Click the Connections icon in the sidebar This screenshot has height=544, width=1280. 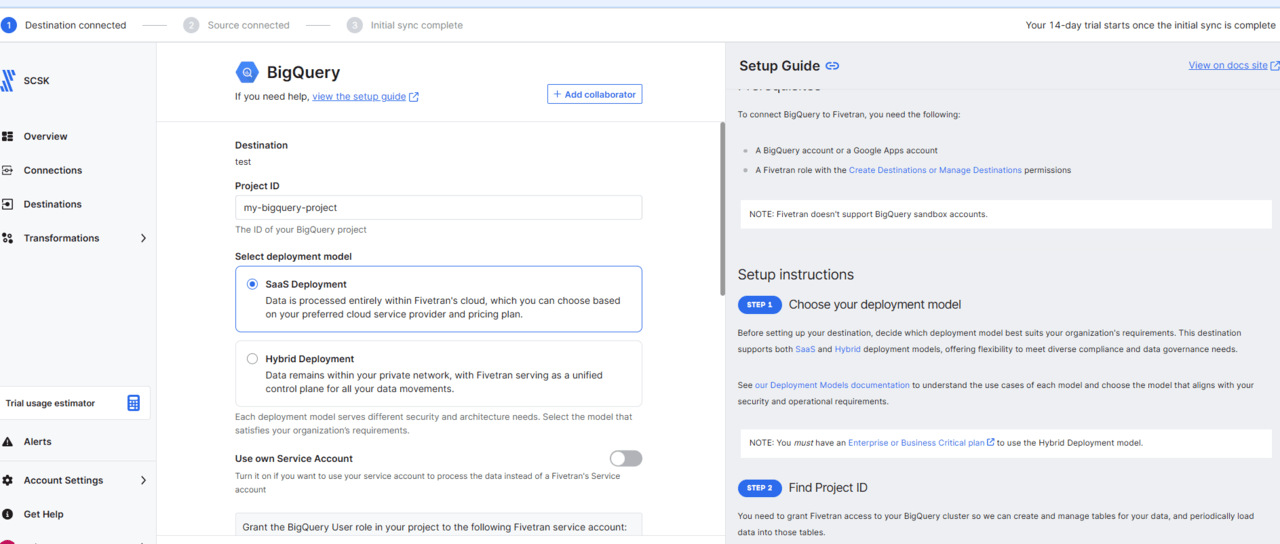tap(8, 170)
